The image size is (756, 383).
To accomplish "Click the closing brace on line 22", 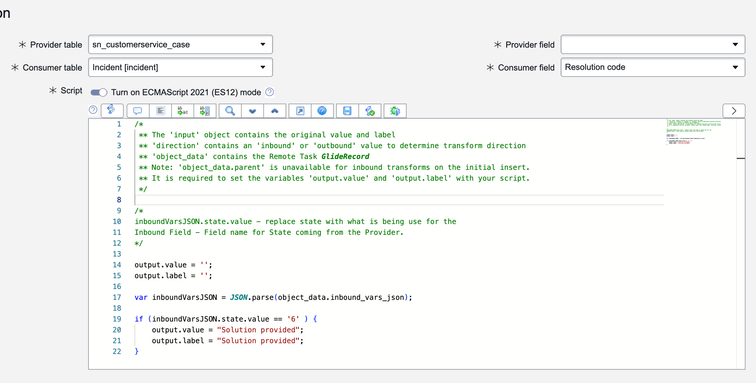I will [136, 352].
